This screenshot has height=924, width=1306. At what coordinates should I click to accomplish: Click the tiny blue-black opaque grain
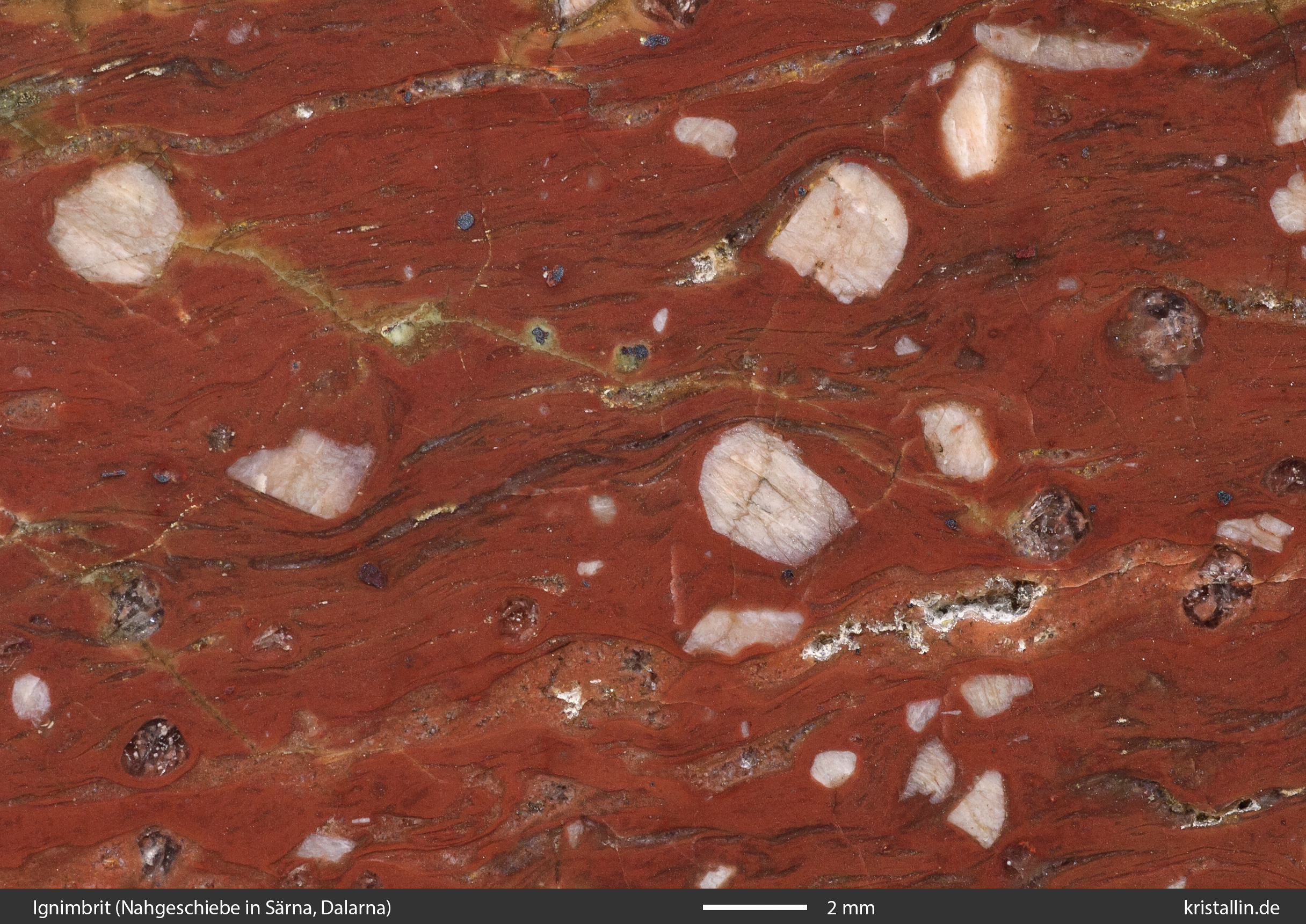pos(466,221)
